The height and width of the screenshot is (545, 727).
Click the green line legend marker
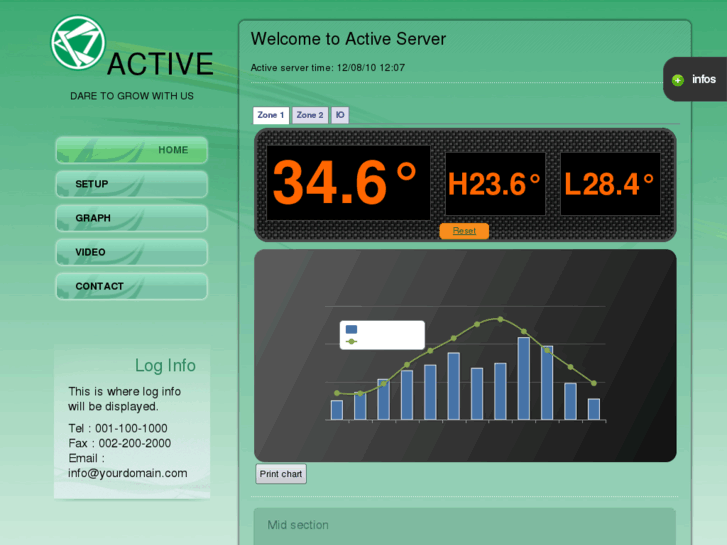click(351, 341)
